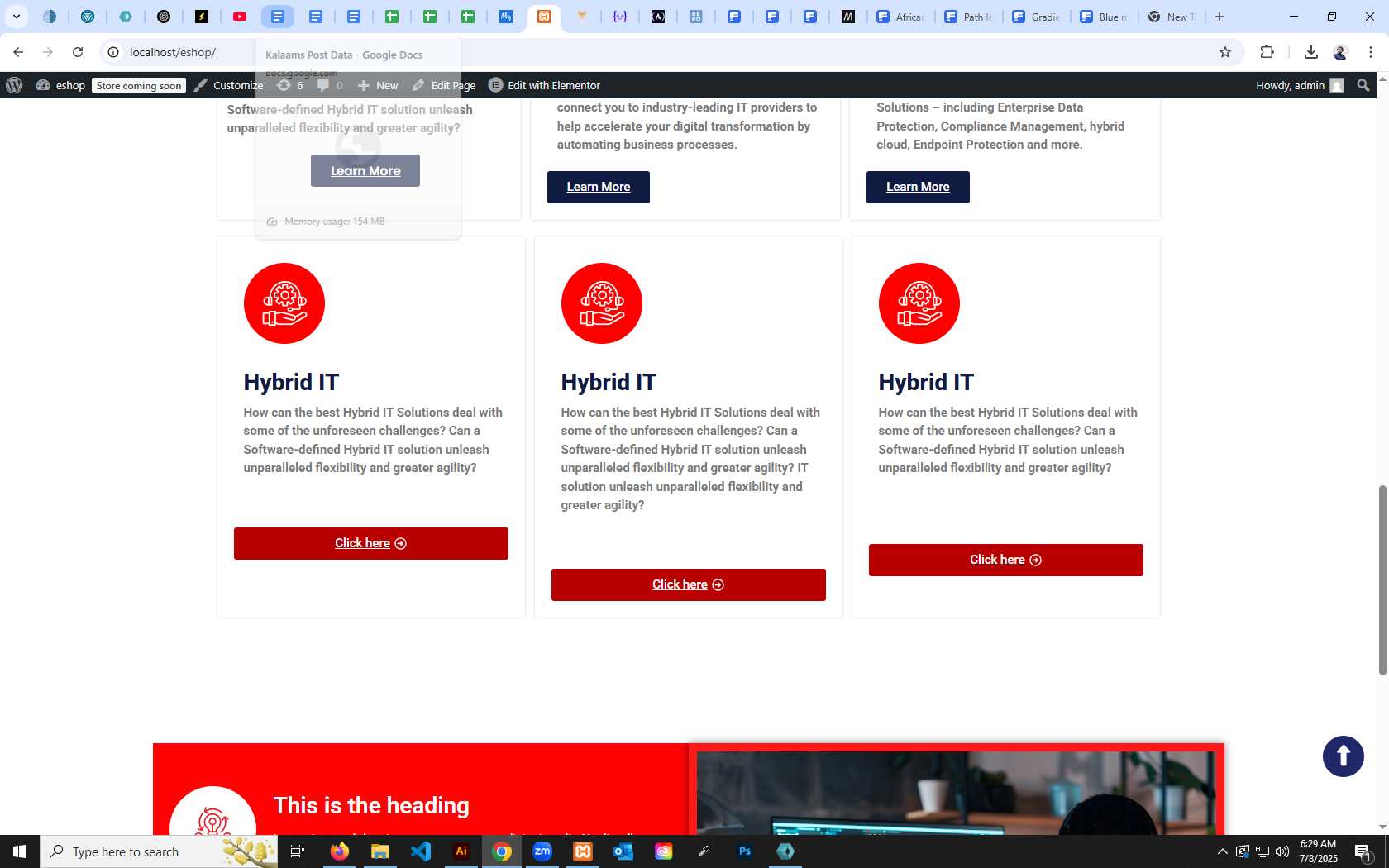The width and height of the screenshot is (1389, 868).
Task: Click the 'This is the heading' text
Action: (371, 805)
